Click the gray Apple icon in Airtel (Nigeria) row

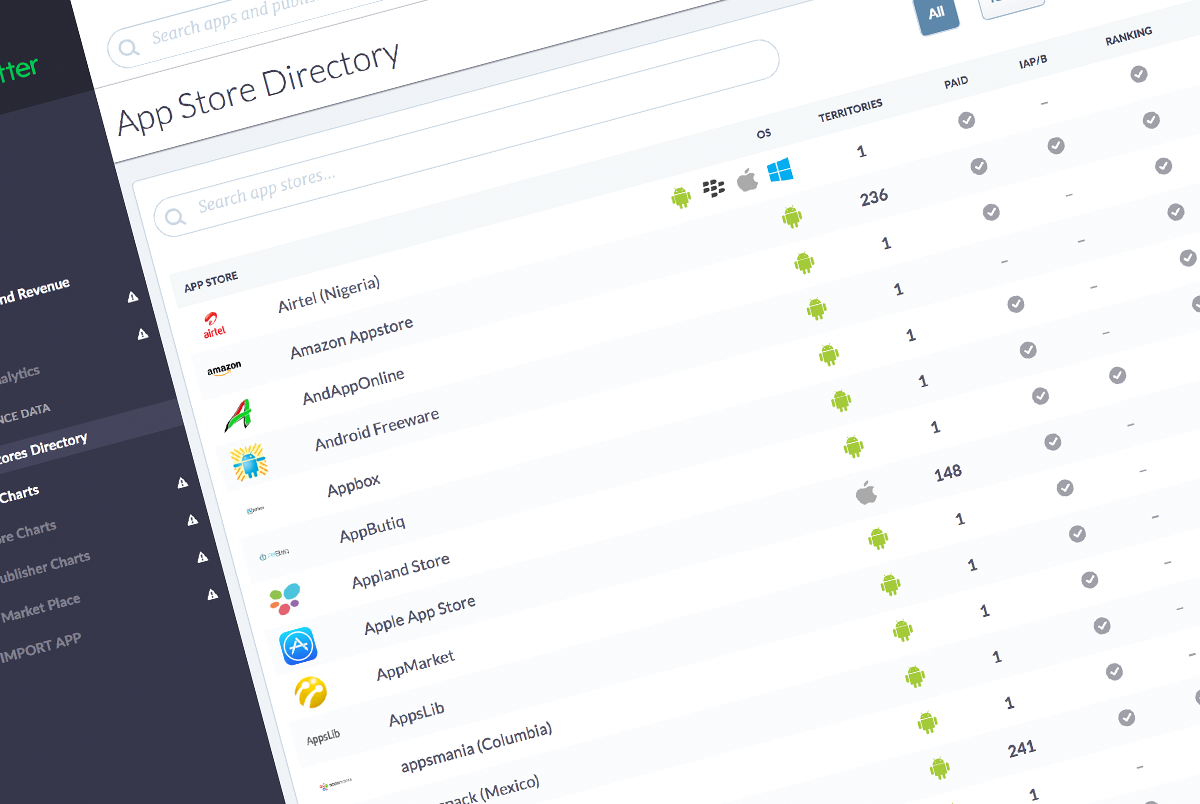[x=746, y=180]
